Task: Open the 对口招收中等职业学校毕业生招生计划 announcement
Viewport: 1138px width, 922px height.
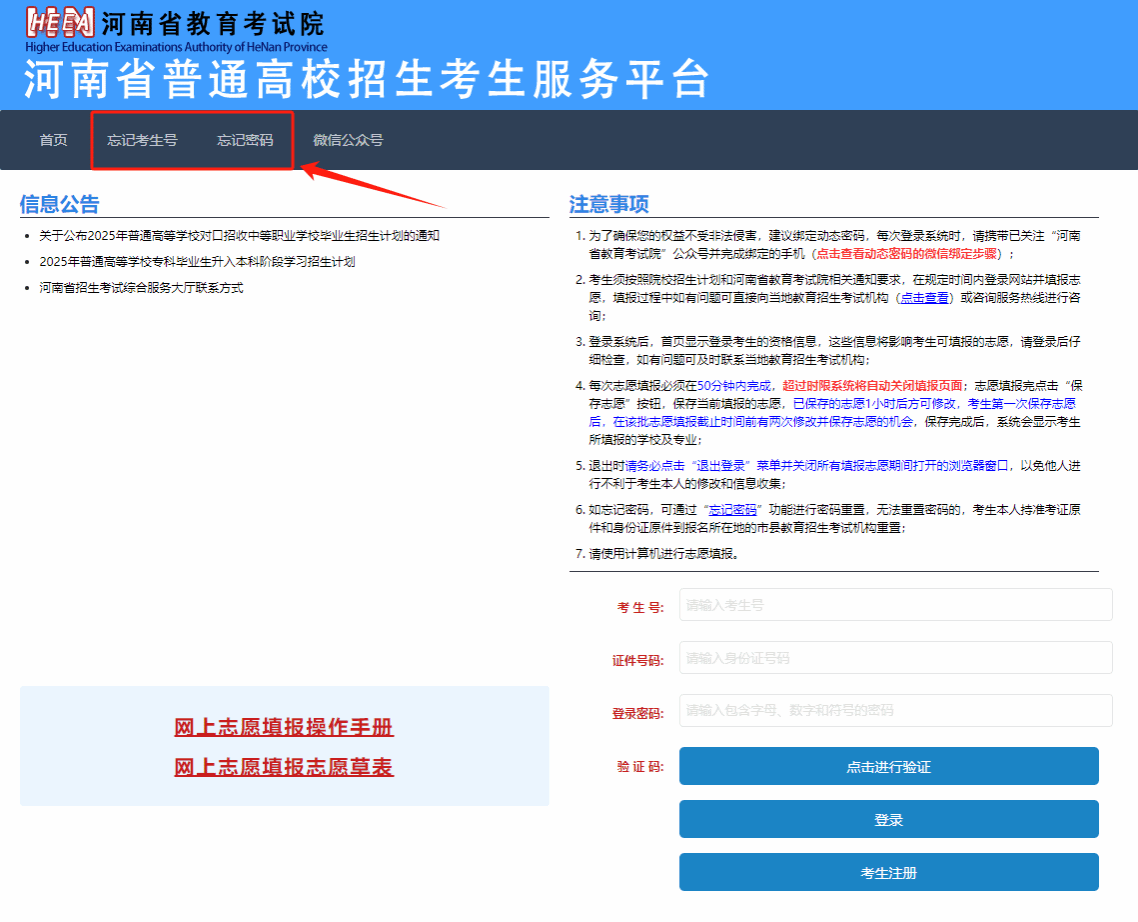Action: click(239, 236)
